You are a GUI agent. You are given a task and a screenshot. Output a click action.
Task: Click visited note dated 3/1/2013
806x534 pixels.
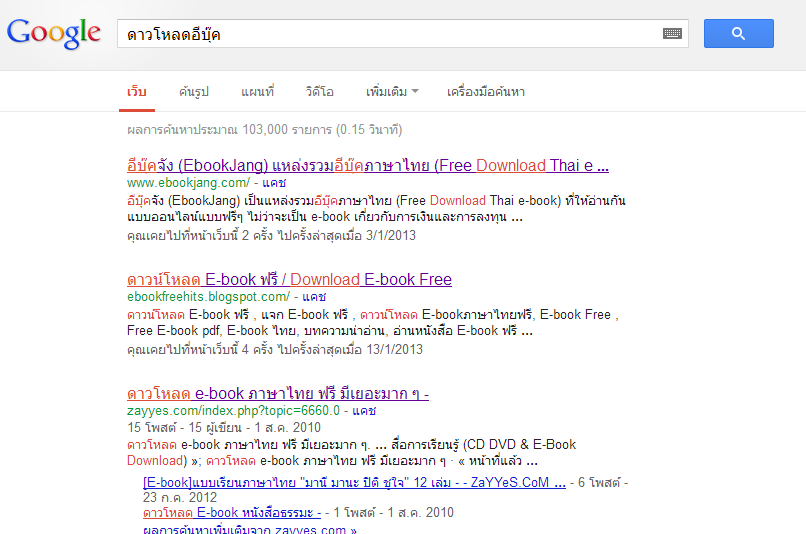tap(271, 235)
